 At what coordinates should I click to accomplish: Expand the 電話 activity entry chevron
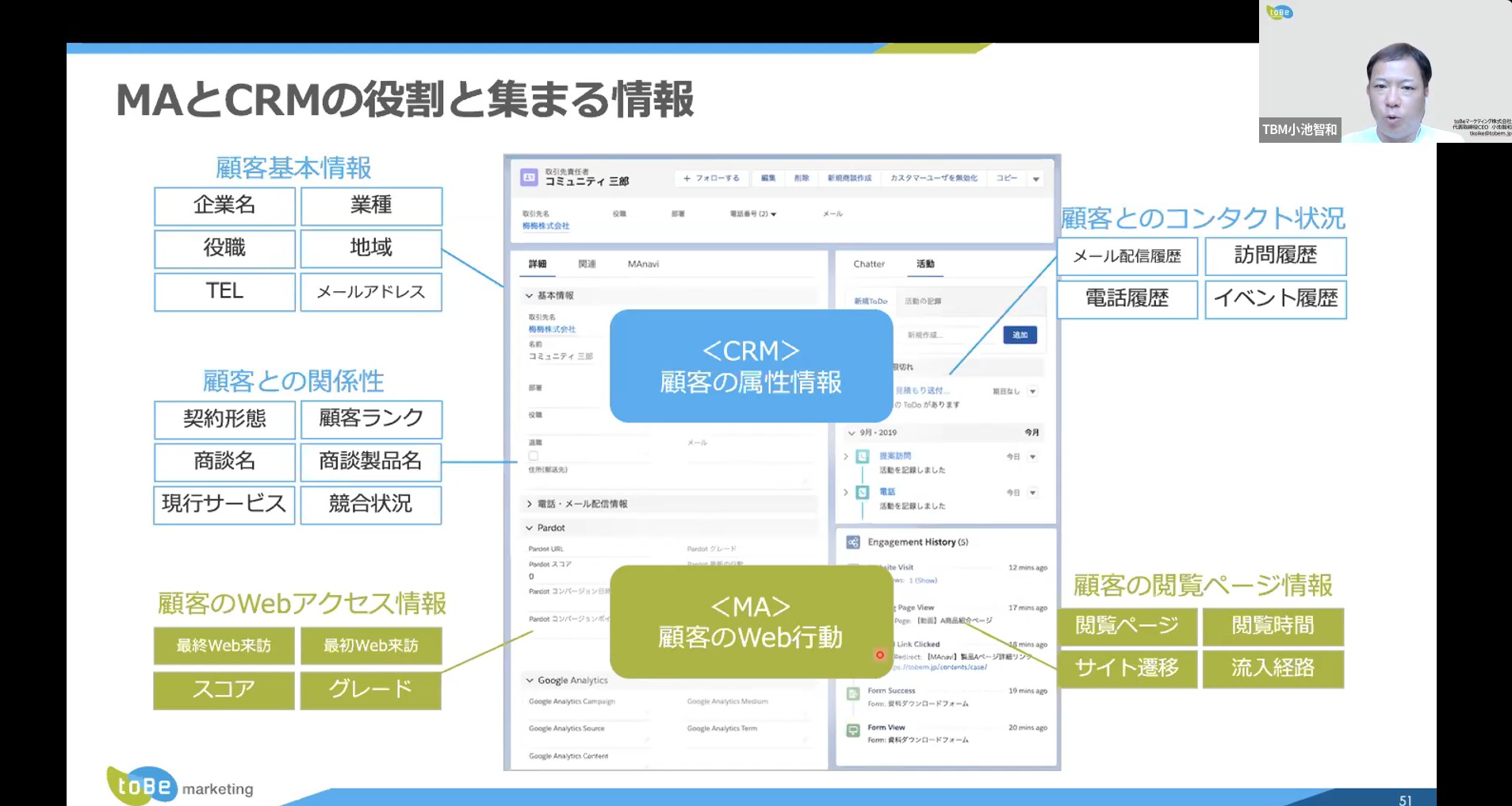pos(846,493)
